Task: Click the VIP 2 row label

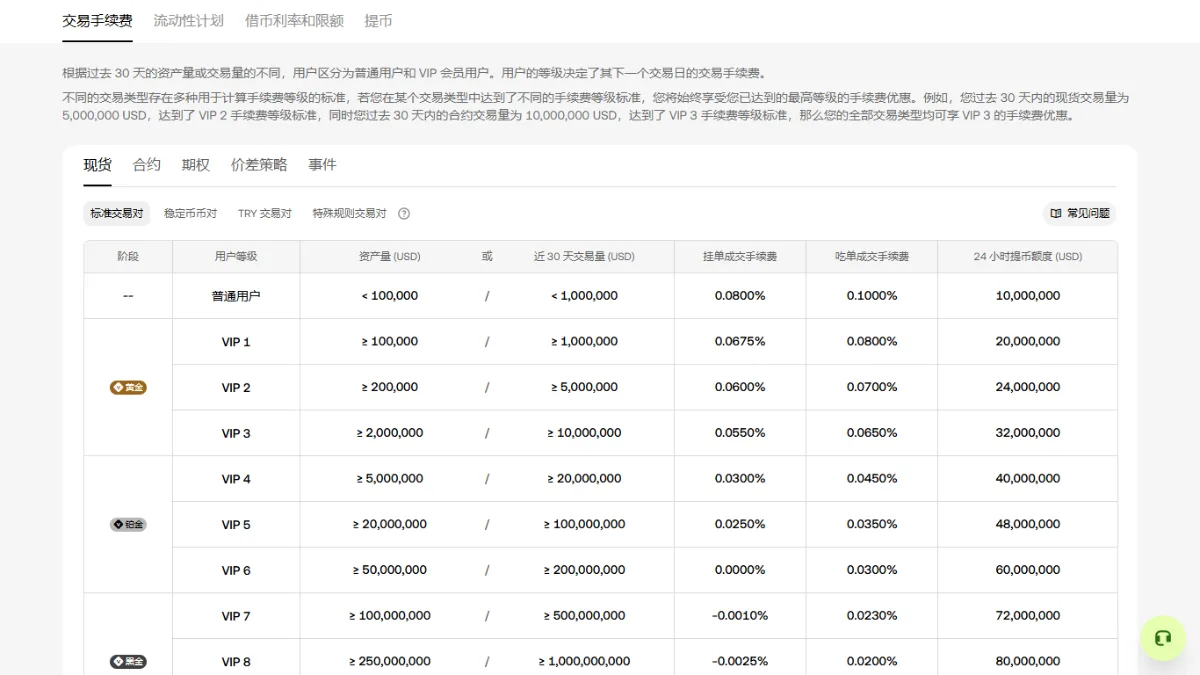Action: pos(236,388)
